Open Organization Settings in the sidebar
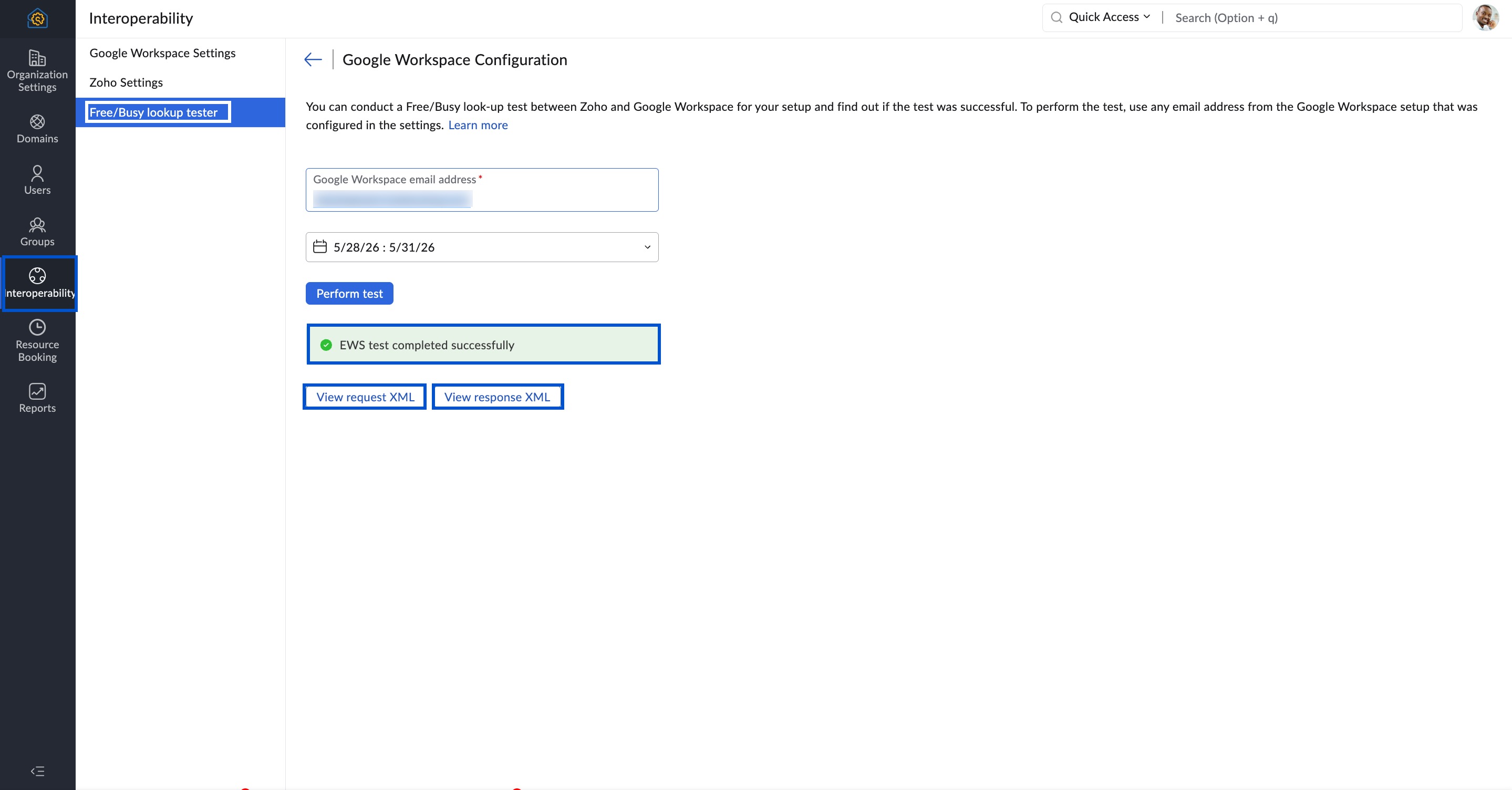The image size is (1512, 790). click(x=38, y=71)
